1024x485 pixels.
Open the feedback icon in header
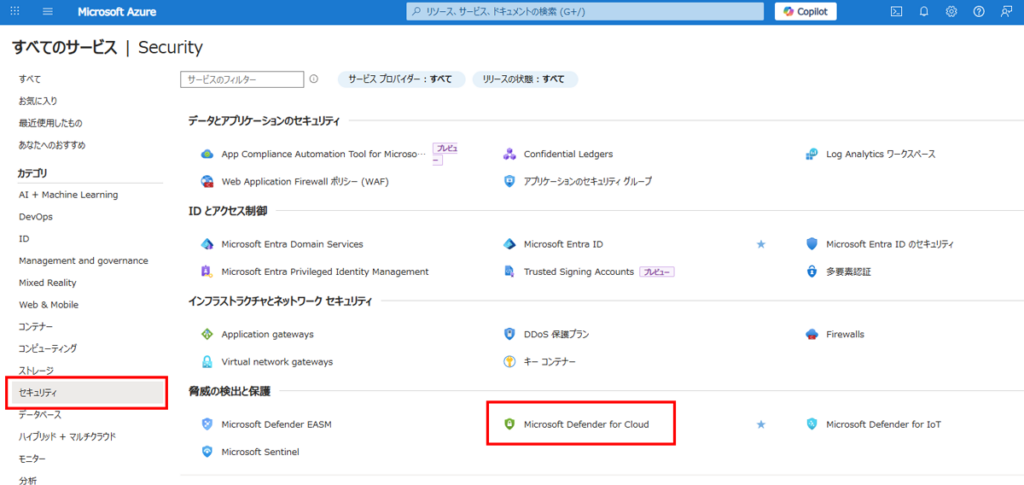coord(1005,11)
